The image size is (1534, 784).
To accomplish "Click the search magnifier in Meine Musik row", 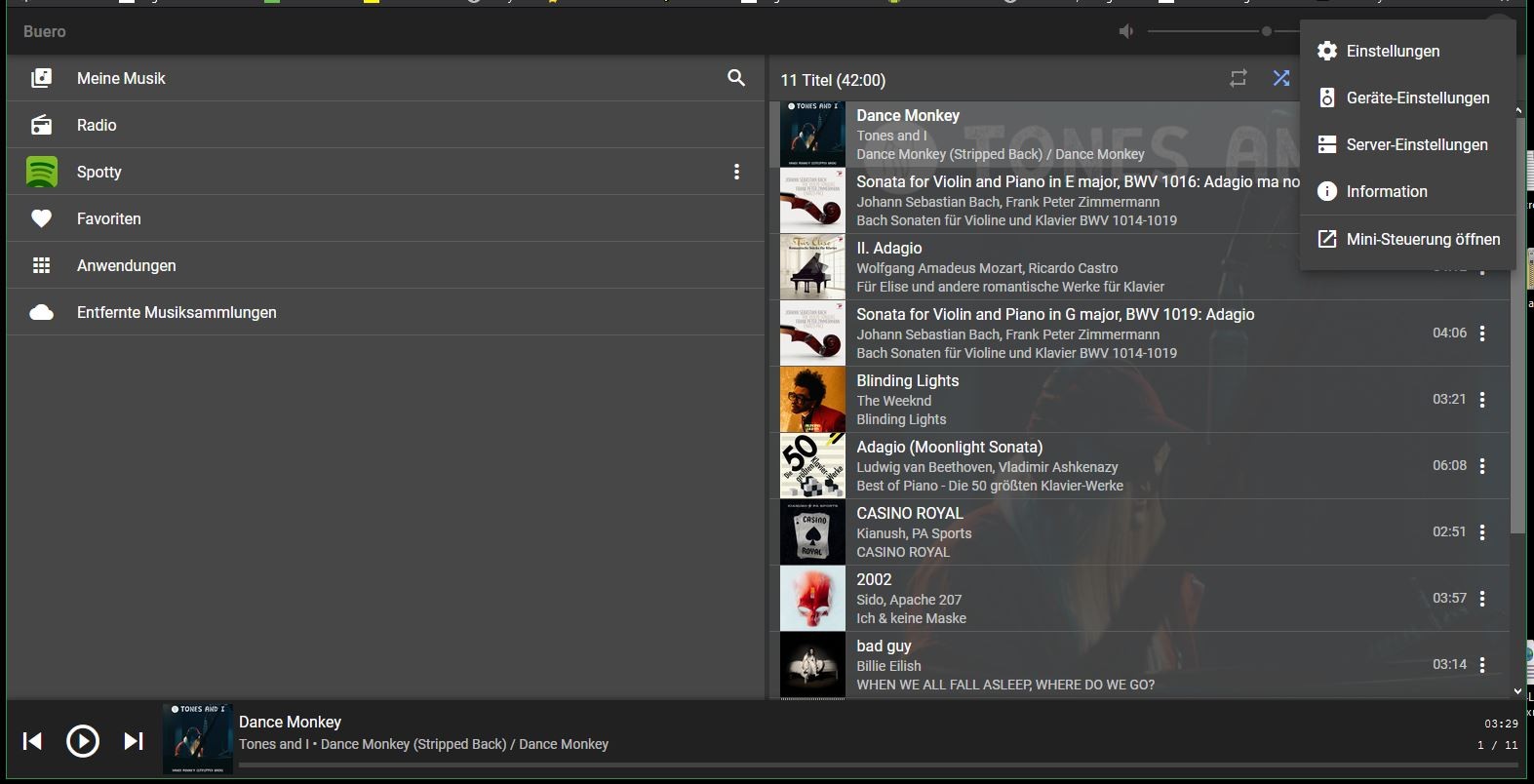I will click(736, 78).
